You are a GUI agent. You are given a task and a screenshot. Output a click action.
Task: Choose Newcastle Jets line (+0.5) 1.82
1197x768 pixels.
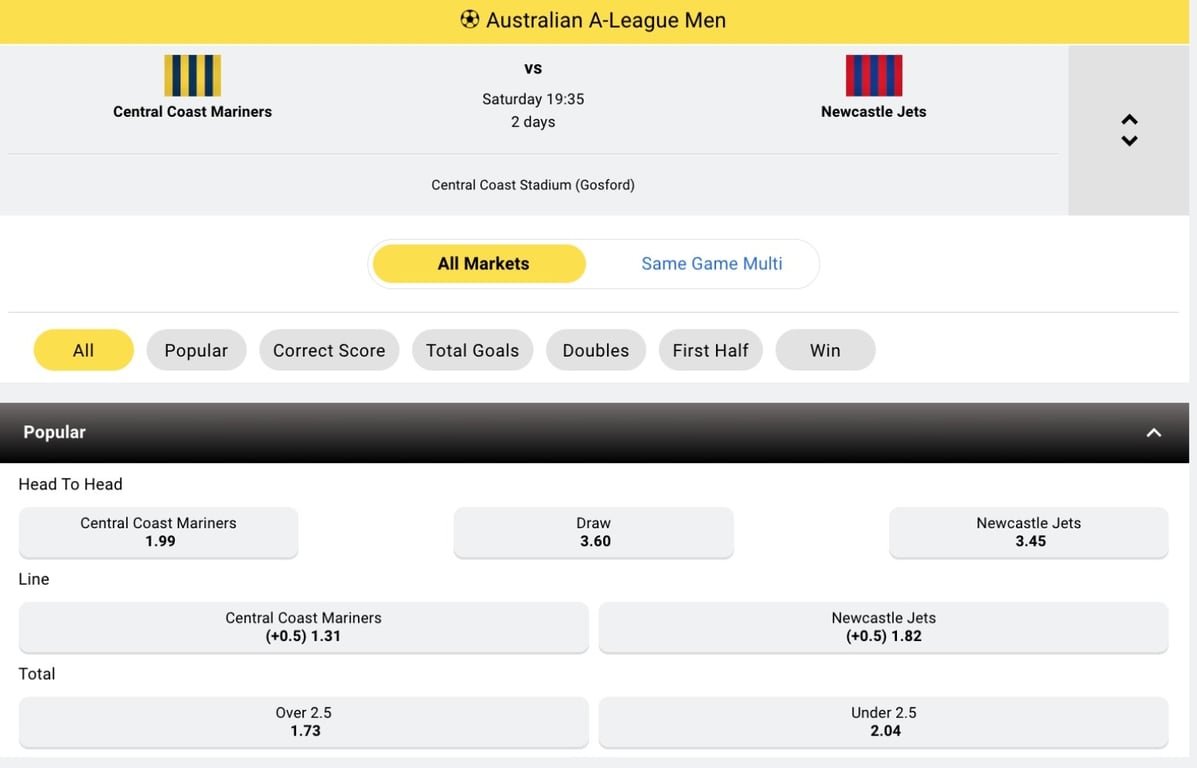883,627
